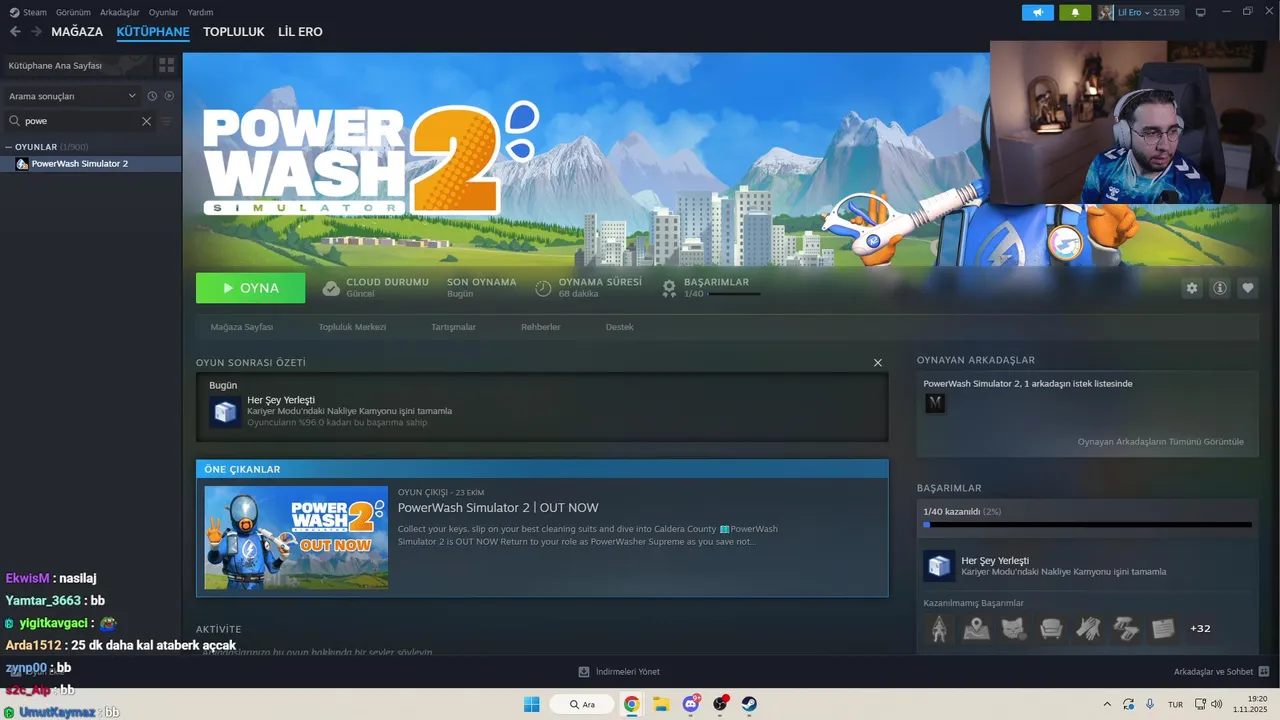Open the Rehberler link
Screen dimensions: 1280x720
click(x=540, y=327)
